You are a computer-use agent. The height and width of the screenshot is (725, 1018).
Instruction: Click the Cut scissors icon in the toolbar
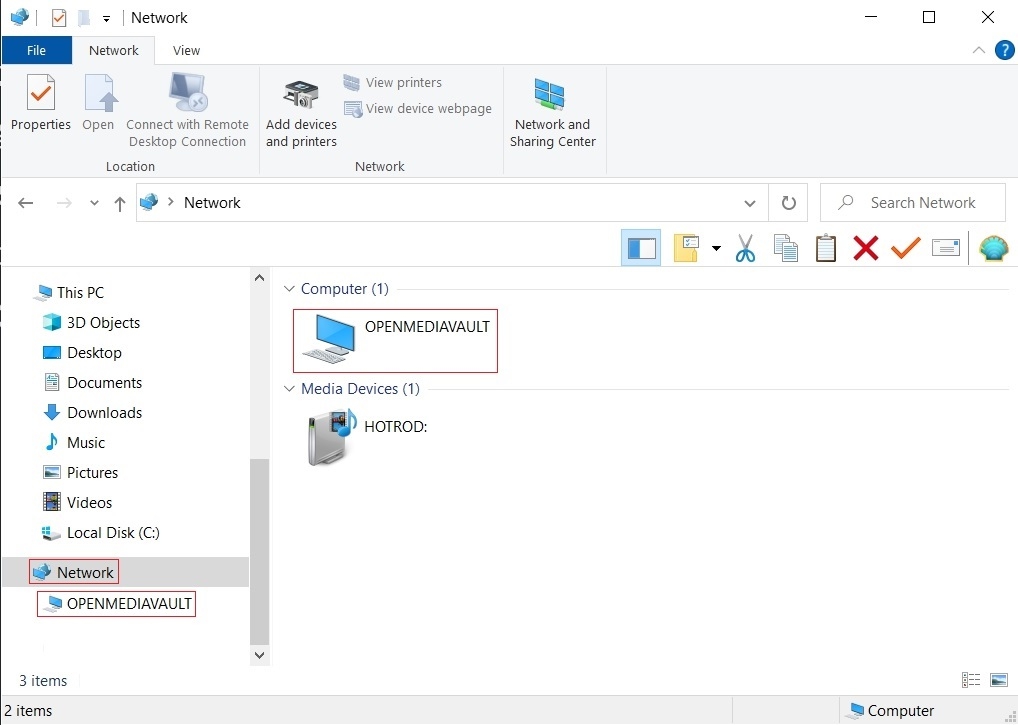745,248
